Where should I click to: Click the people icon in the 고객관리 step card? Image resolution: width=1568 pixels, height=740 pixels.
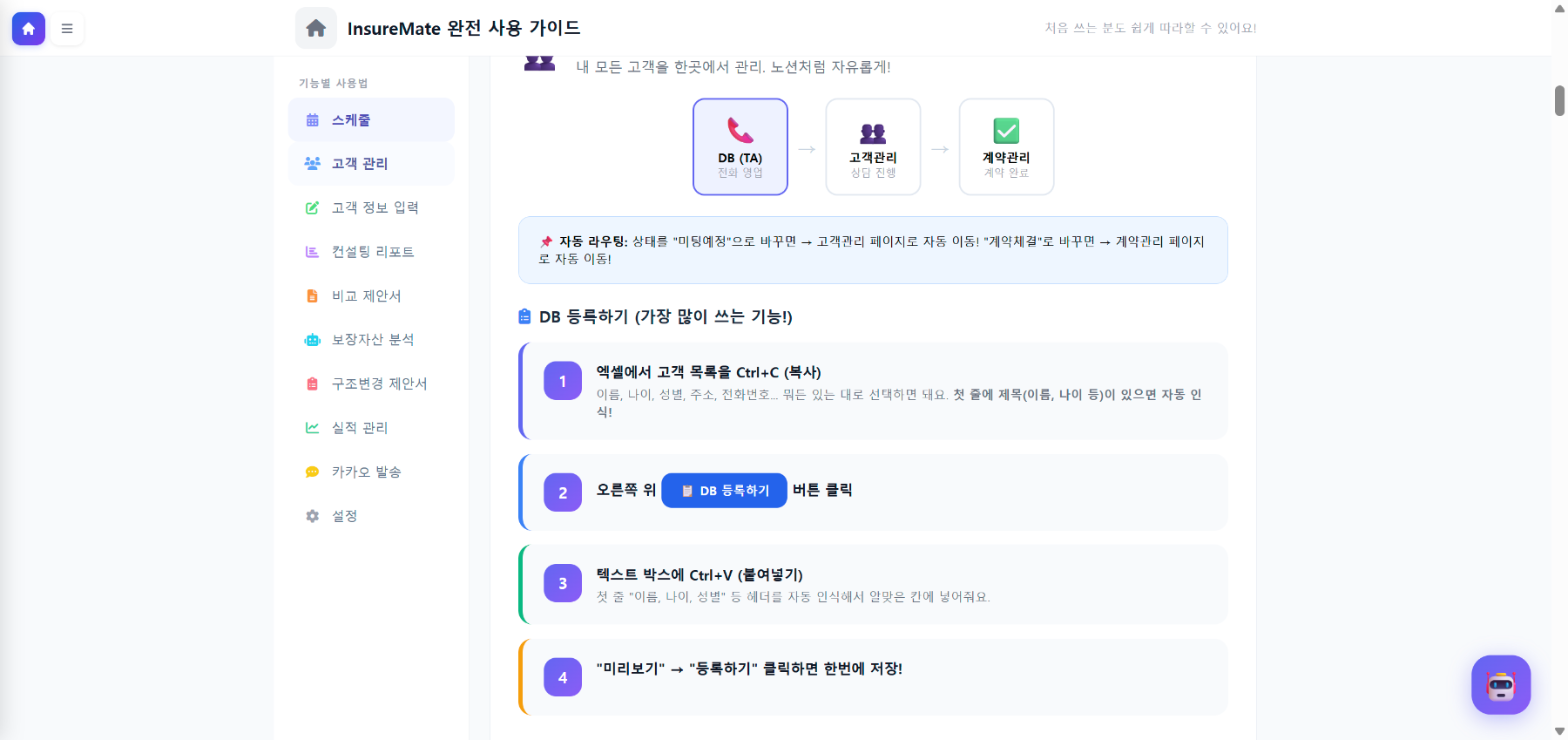[x=873, y=132]
